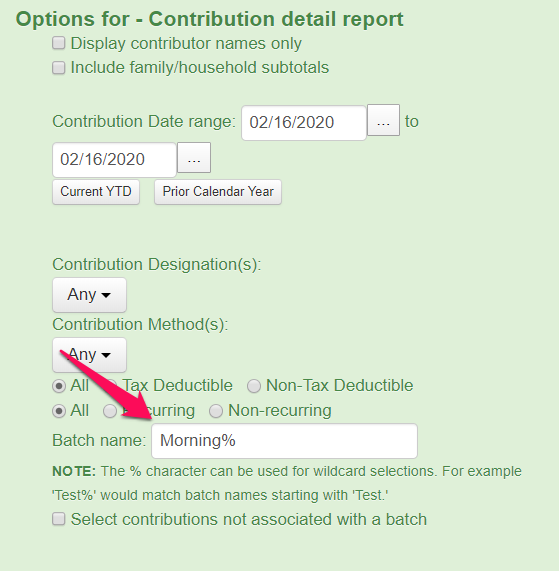Viewport: 559px width, 571px height.
Task: Expand the Contribution Designation(s) Any dropdown
Action: (x=89, y=295)
